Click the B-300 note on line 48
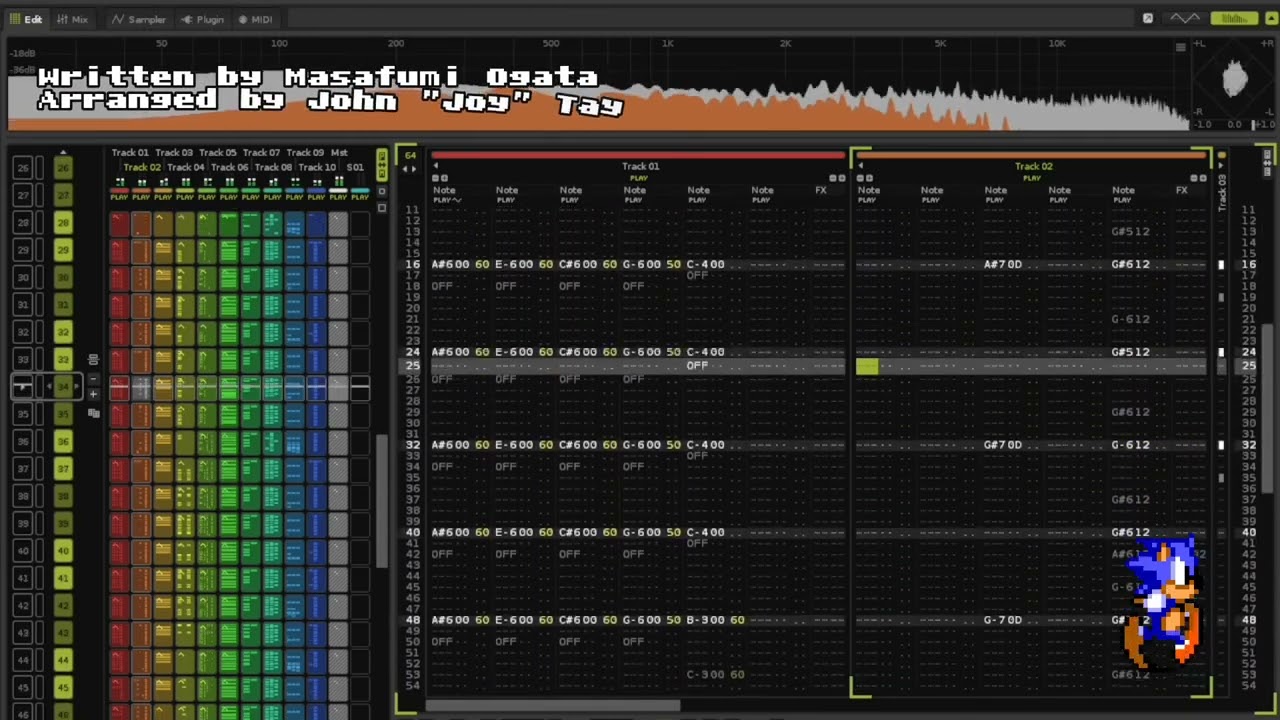1280x720 pixels. [x=706, y=620]
